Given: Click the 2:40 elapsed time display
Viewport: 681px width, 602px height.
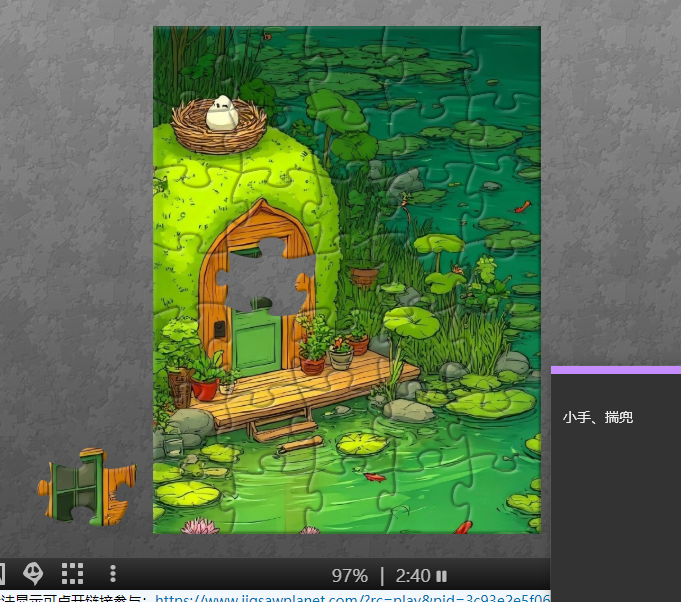Looking at the screenshot, I should tap(412, 576).
